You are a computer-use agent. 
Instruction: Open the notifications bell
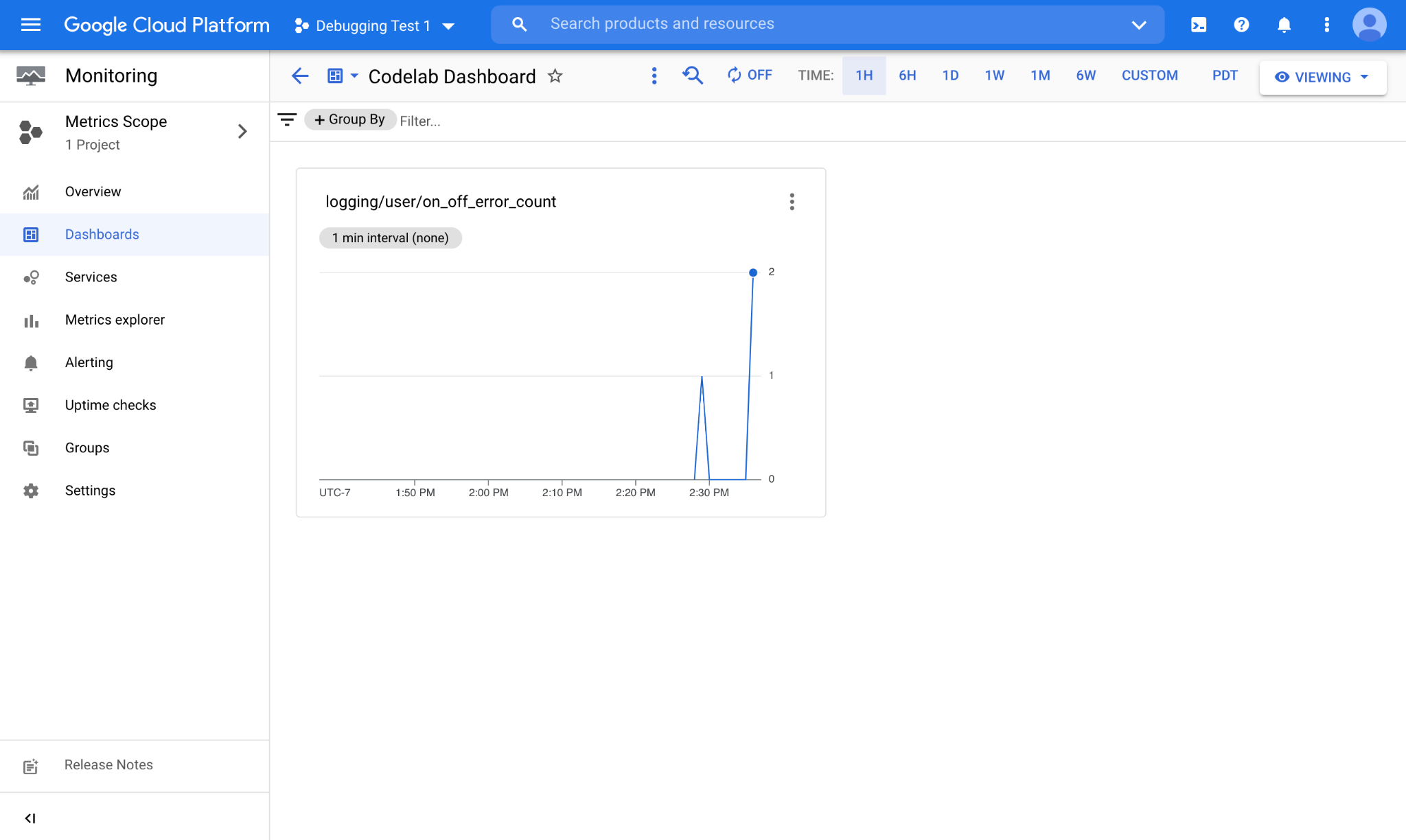point(1284,25)
